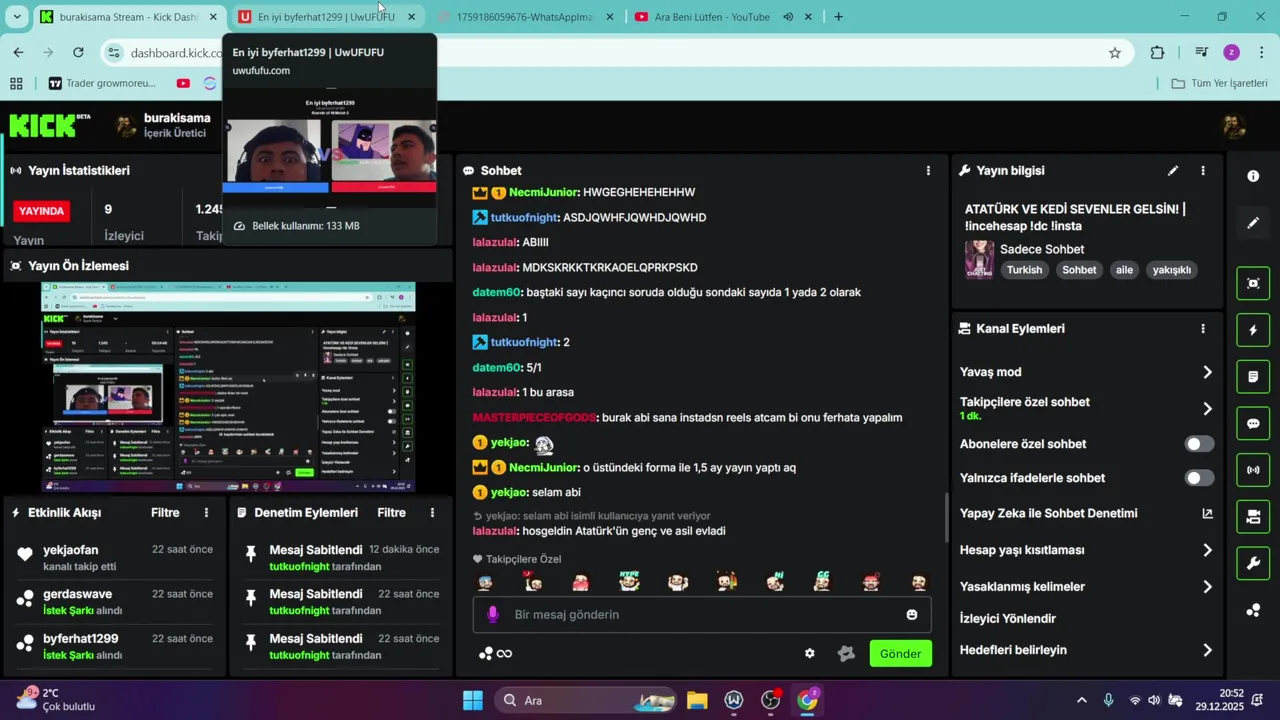
Task: Open Tüm Yer İşaretleri bookmarks folder
Action: click(1219, 83)
